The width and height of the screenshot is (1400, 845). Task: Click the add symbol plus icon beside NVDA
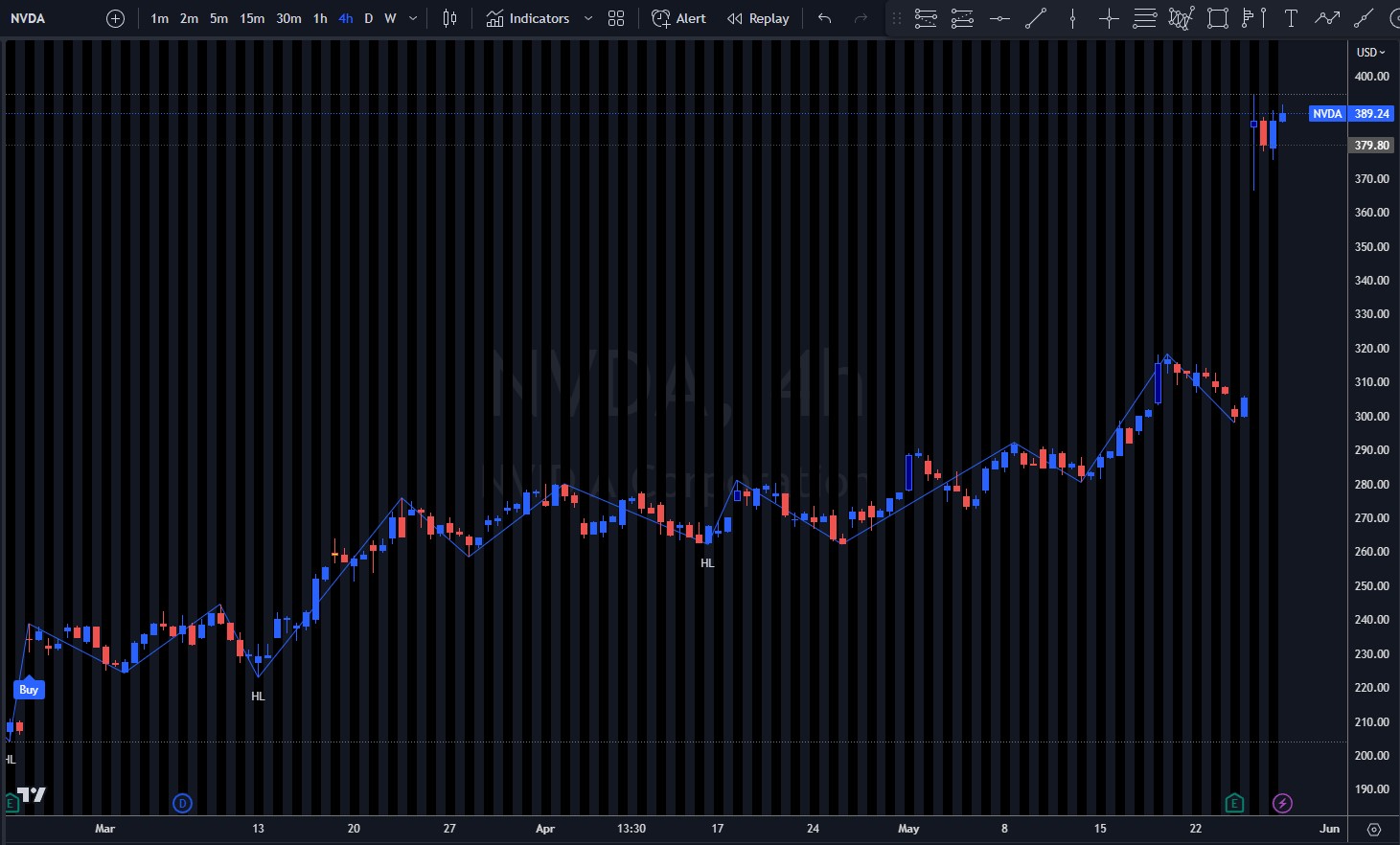pyautogui.click(x=115, y=18)
